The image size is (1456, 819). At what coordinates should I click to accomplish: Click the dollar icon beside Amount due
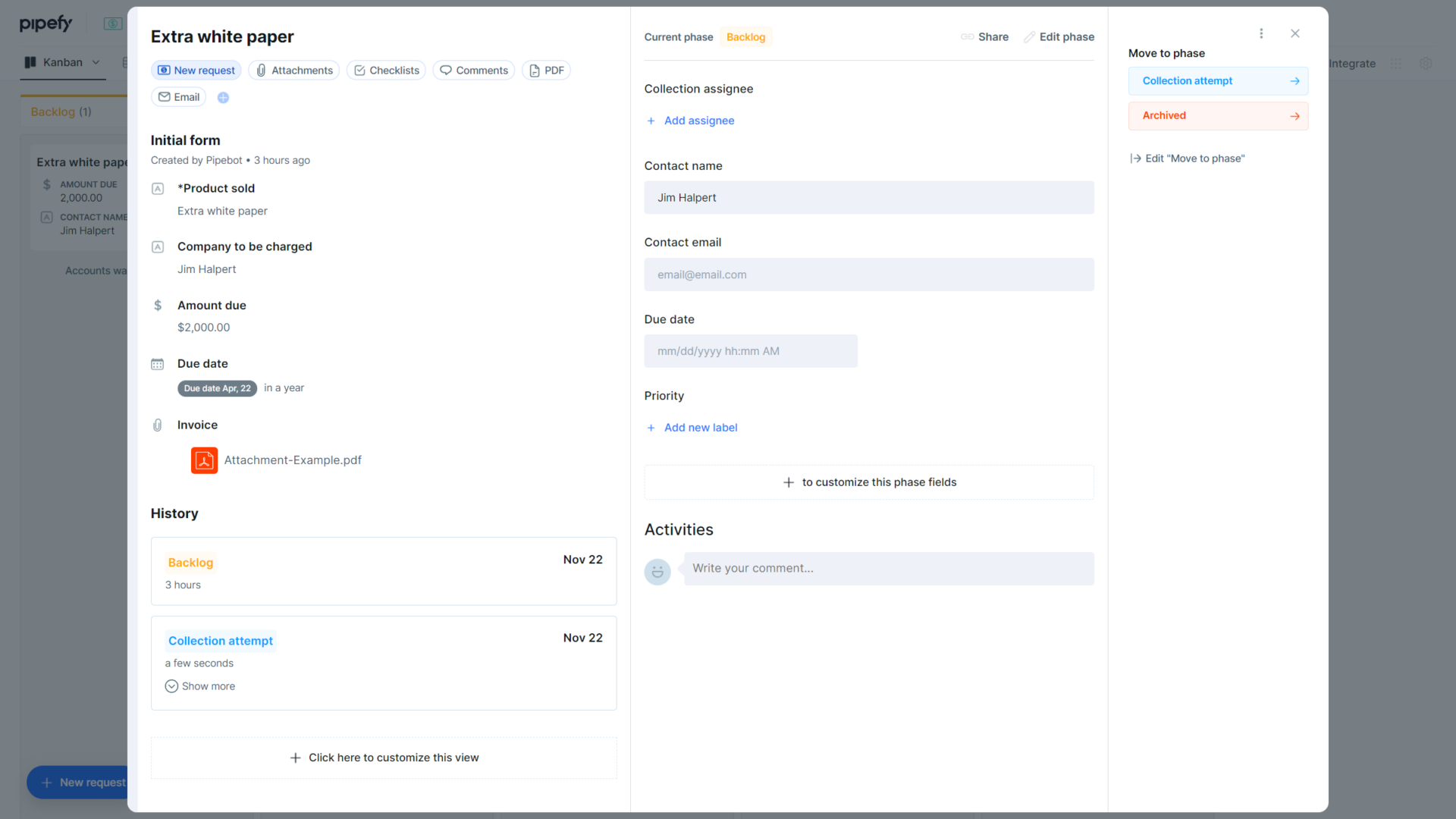[157, 305]
